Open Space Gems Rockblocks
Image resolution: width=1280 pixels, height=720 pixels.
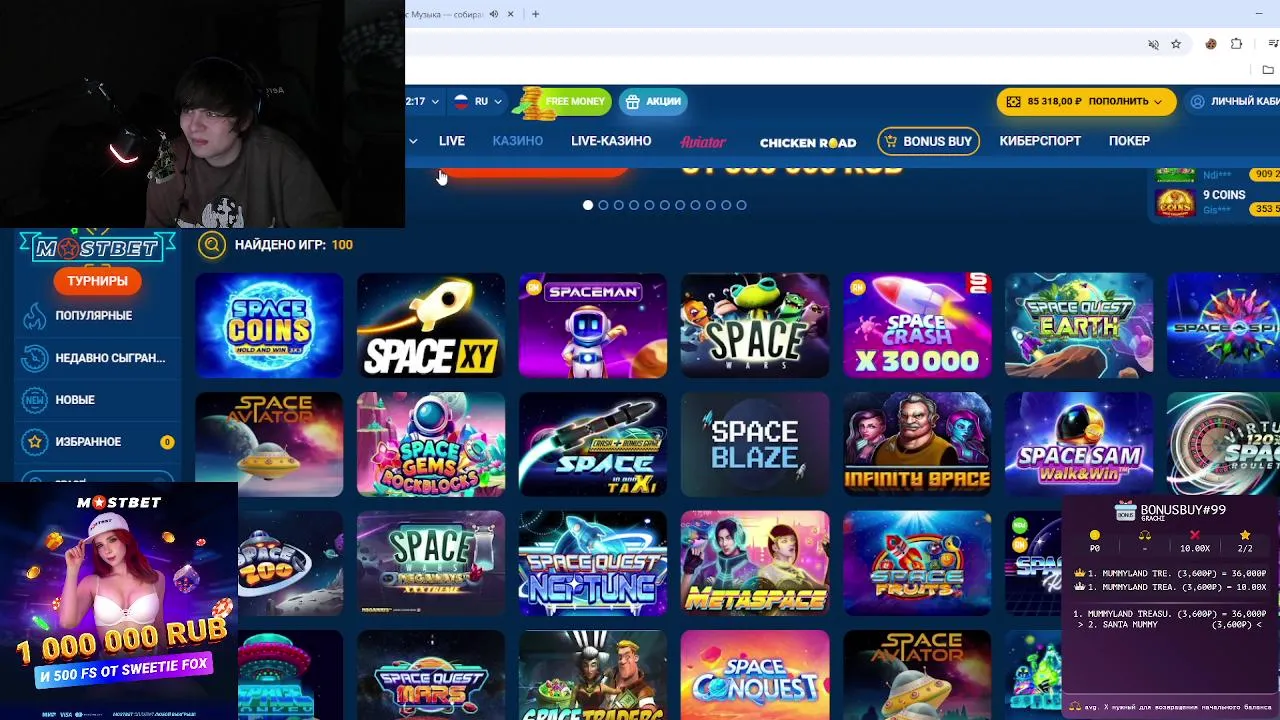(x=431, y=445)
